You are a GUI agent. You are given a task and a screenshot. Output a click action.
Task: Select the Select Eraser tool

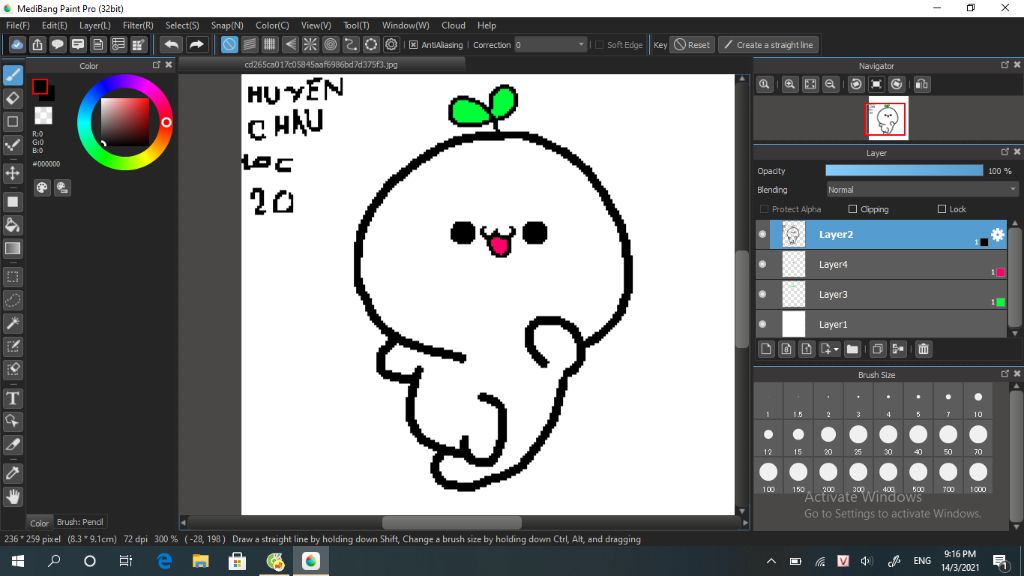12,369
